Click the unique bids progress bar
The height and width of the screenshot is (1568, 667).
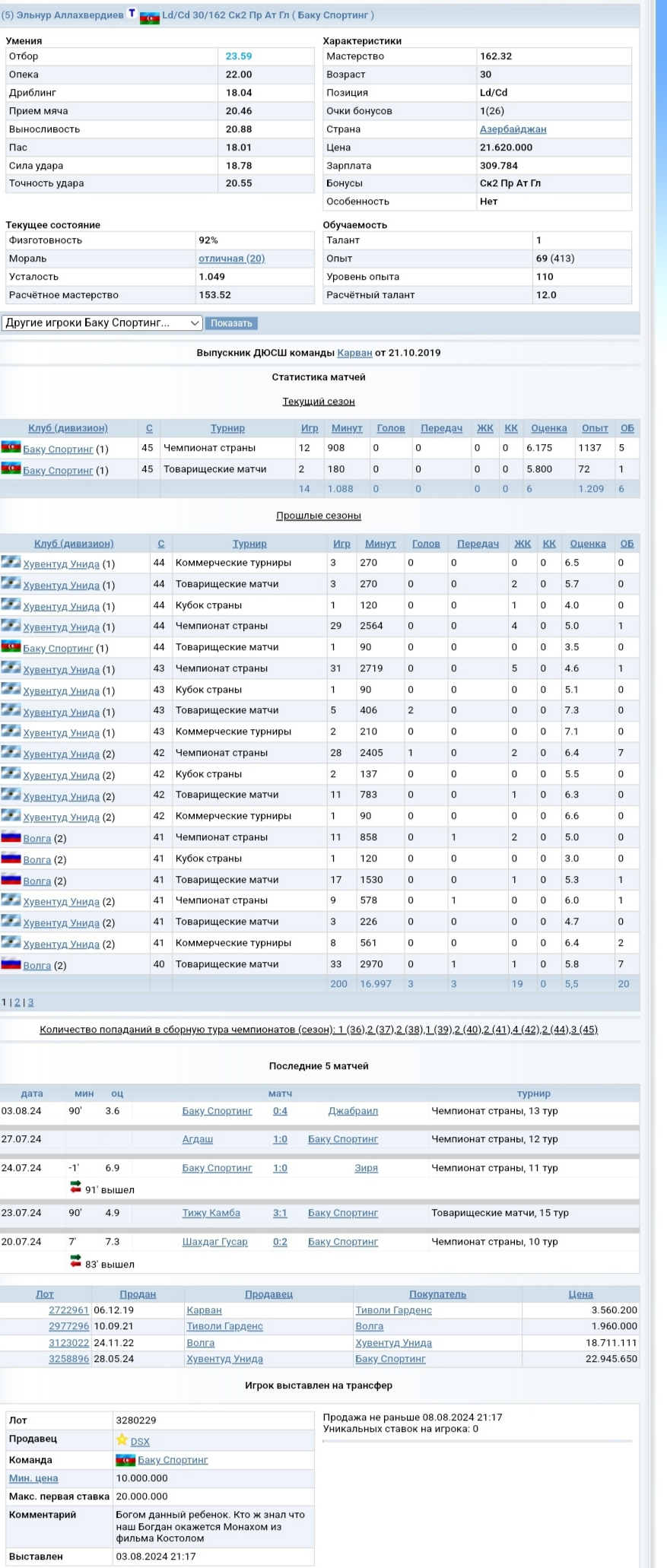[477, 1440]
